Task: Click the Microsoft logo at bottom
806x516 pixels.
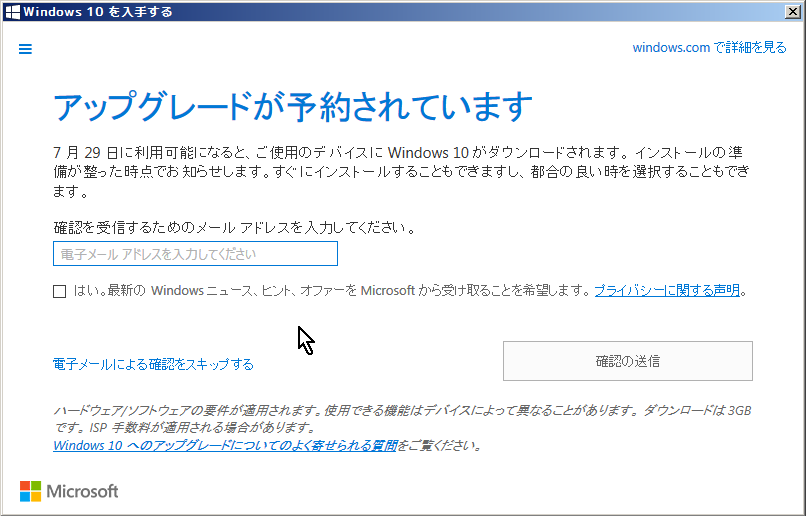Action: click(69, 491)
